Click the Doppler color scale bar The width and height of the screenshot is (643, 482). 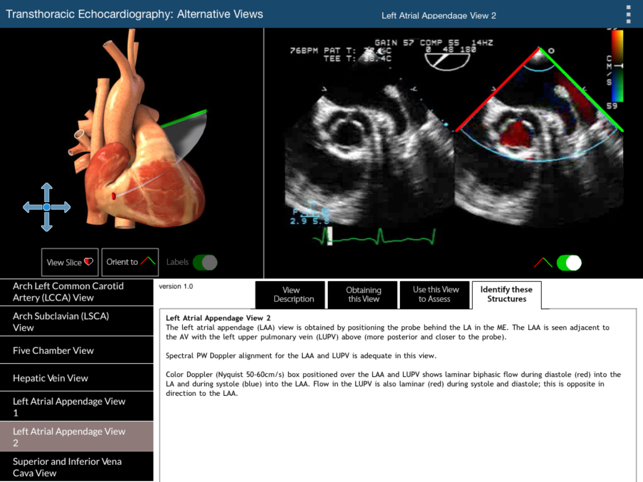pos(615,65)
